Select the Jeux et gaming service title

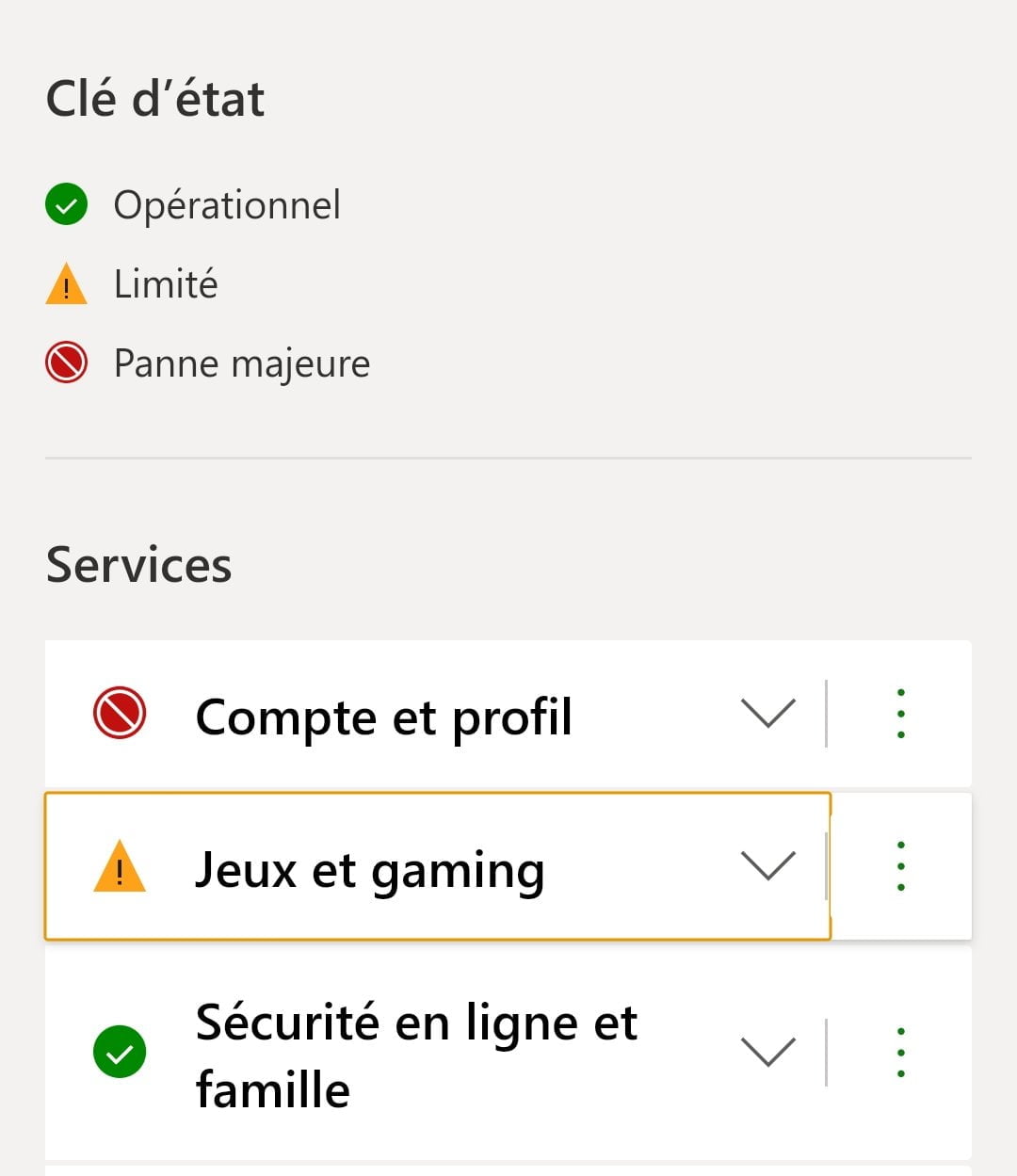(x=369, y=870)
